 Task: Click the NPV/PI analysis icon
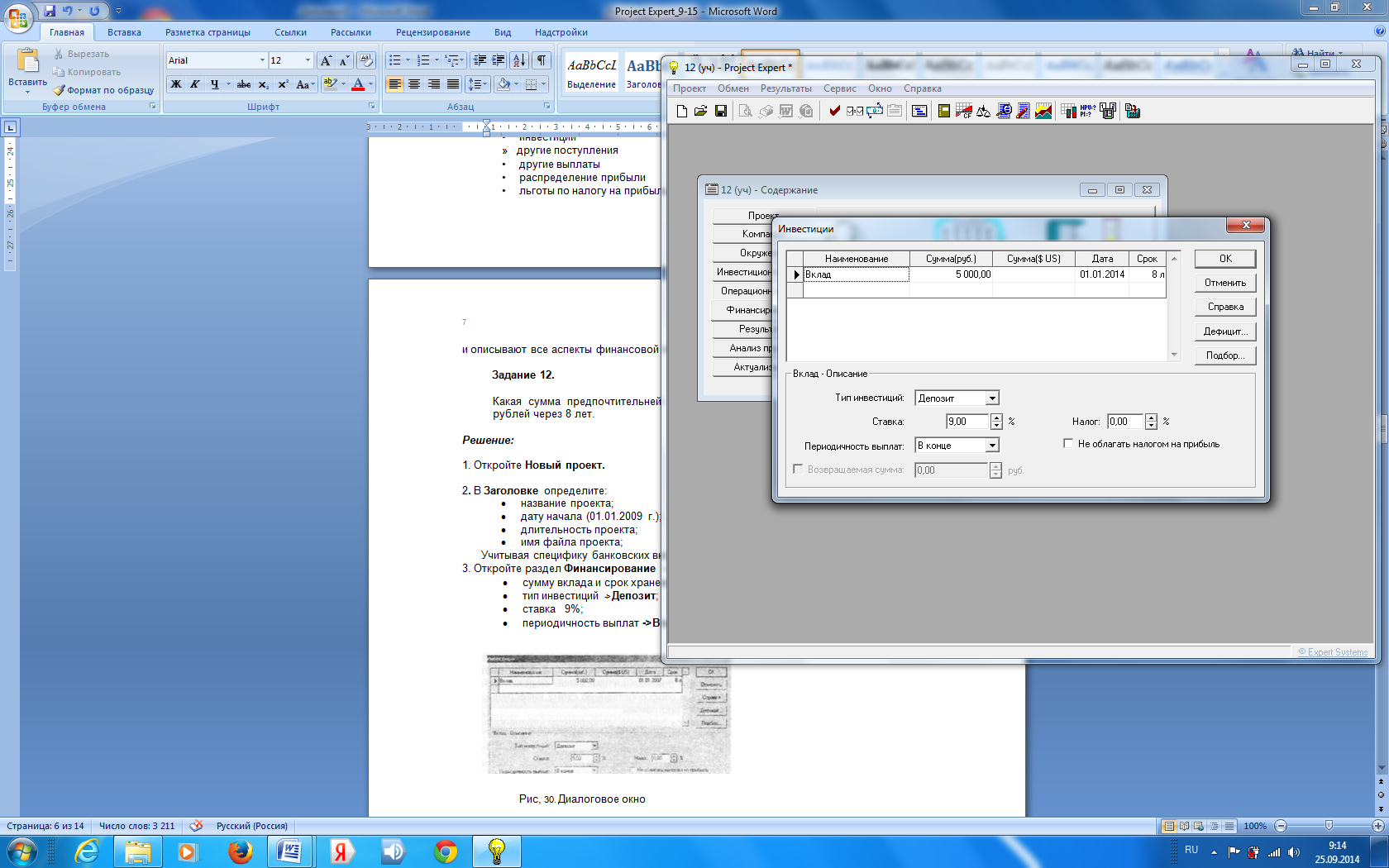[1088, 111]
